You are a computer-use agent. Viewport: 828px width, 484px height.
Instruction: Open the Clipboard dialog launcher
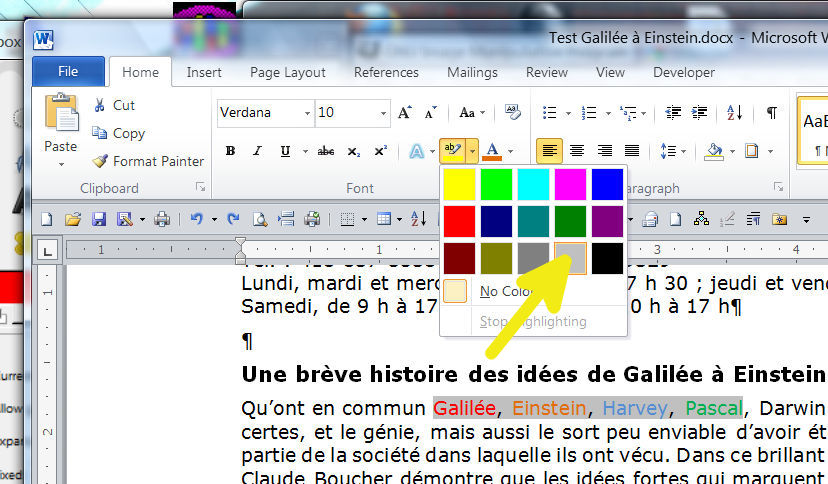point(200,187)
